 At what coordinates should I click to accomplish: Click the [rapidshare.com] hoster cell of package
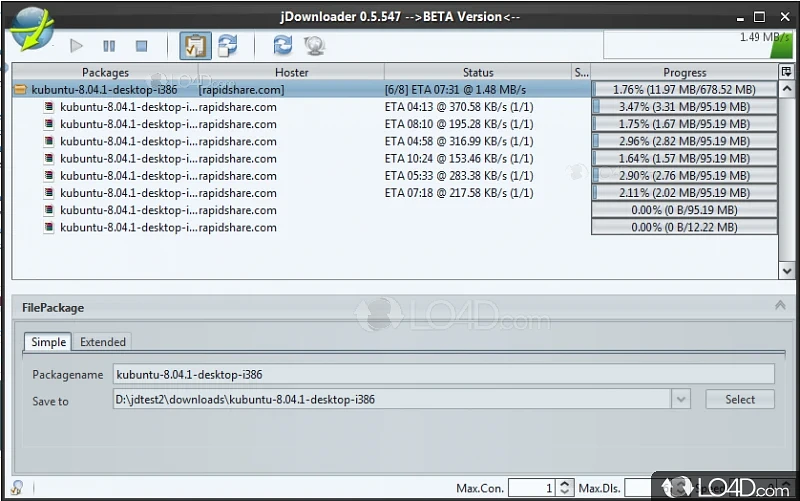click(241, 90)
